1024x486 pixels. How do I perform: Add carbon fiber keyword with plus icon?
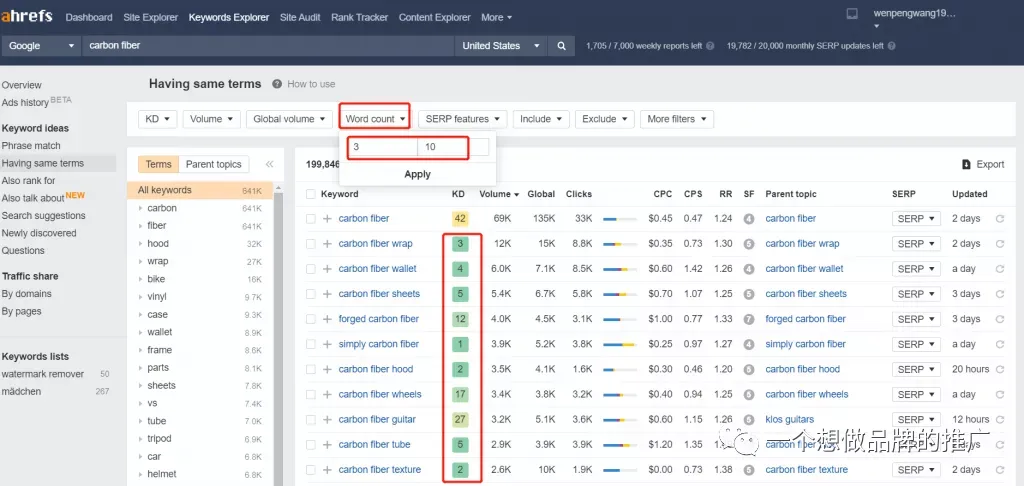(x=327, y=219)
